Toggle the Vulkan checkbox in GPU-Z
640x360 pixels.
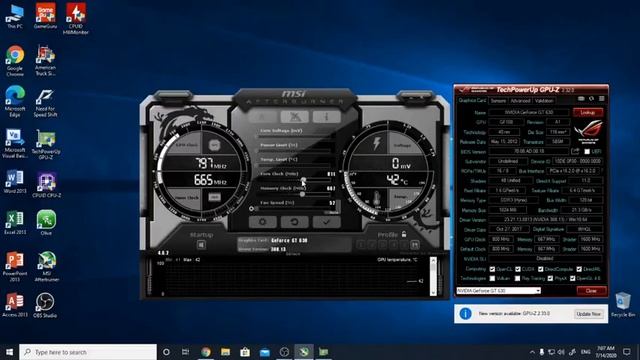[492, 278]
